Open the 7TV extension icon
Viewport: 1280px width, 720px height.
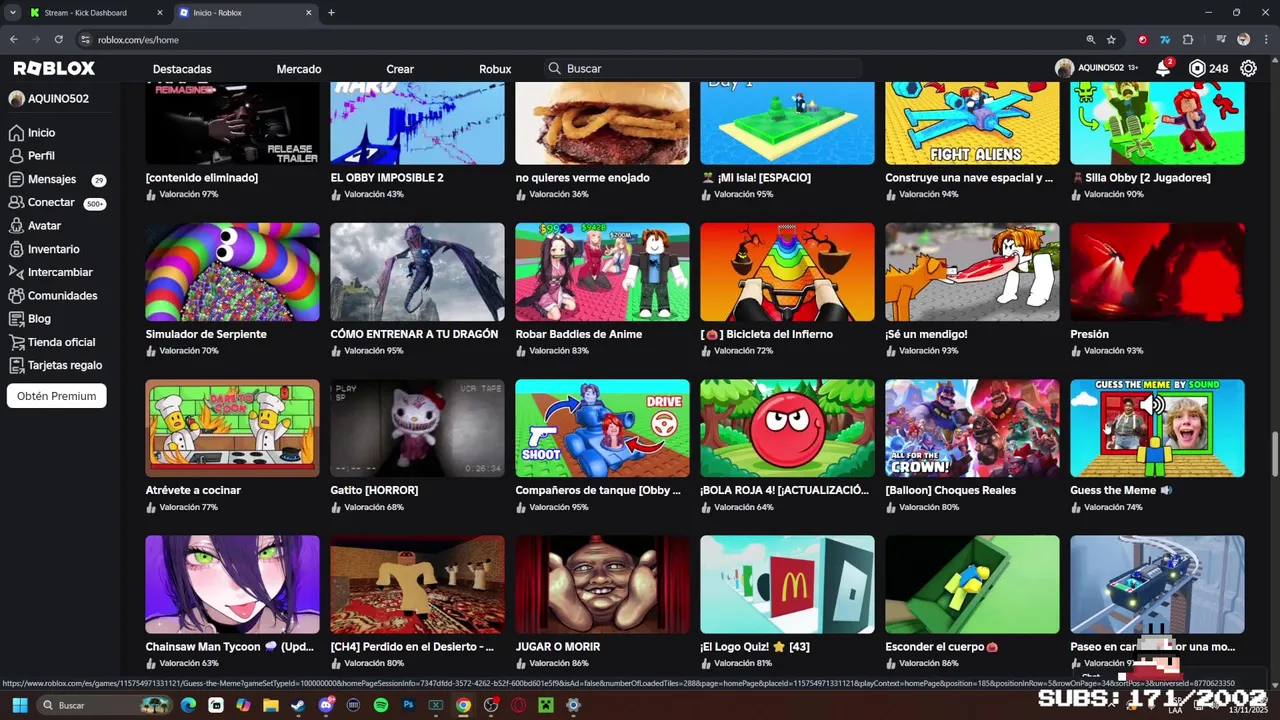tap(1165, 40)
